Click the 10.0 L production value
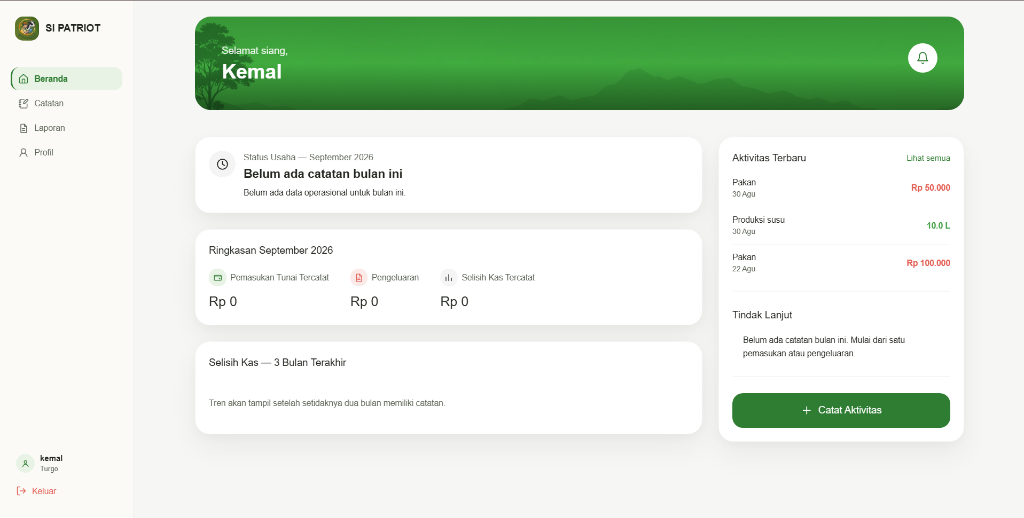 (x=938, y=226)
